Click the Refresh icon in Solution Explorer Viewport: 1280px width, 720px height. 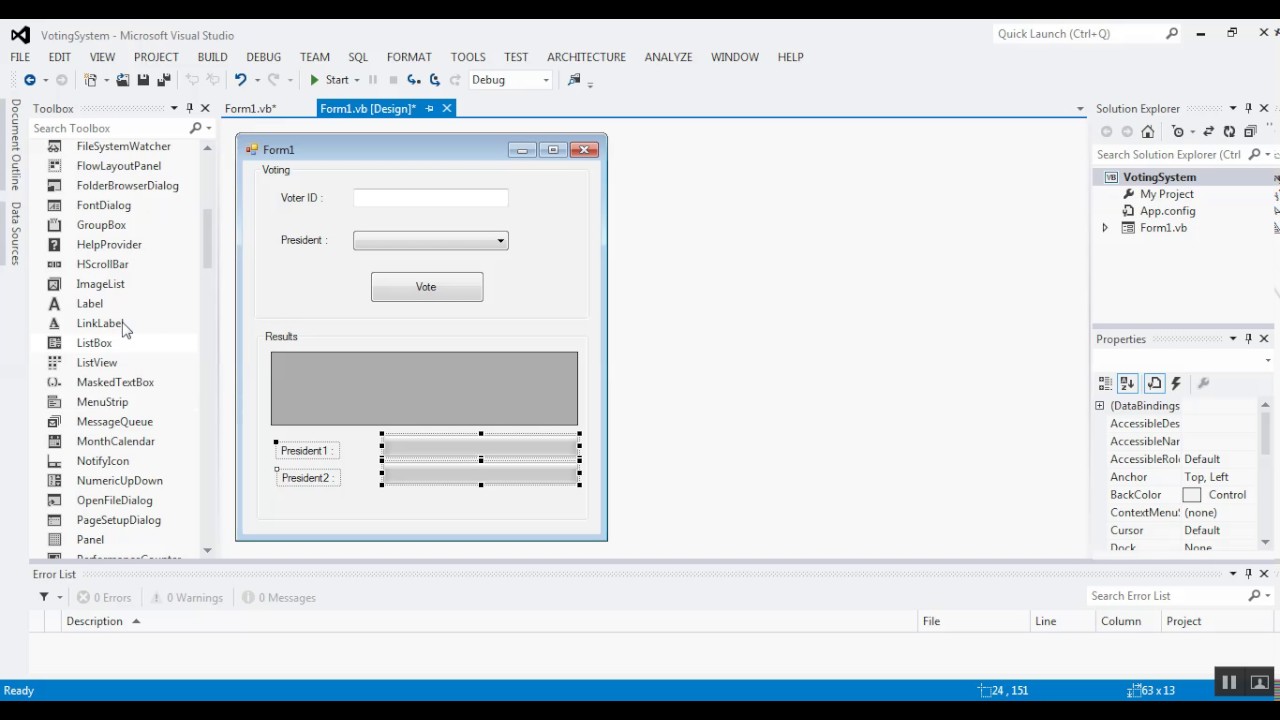pos(1229,132)
